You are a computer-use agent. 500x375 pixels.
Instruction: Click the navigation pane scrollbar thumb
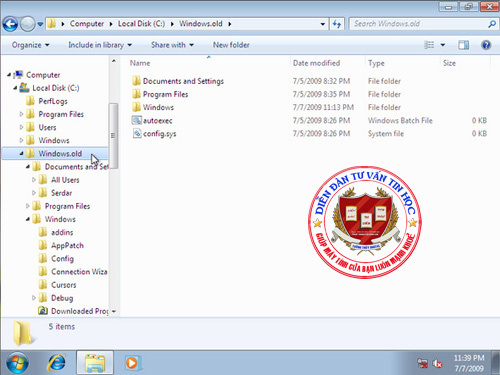(x=113, y=135)
